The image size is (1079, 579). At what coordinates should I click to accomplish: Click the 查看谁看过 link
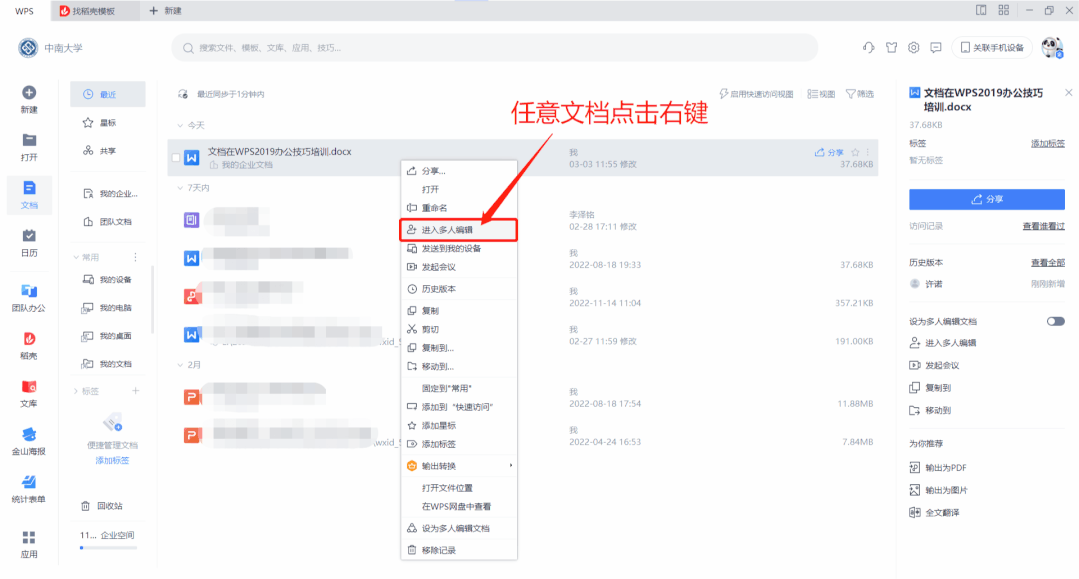click(x=1043, y=226)
